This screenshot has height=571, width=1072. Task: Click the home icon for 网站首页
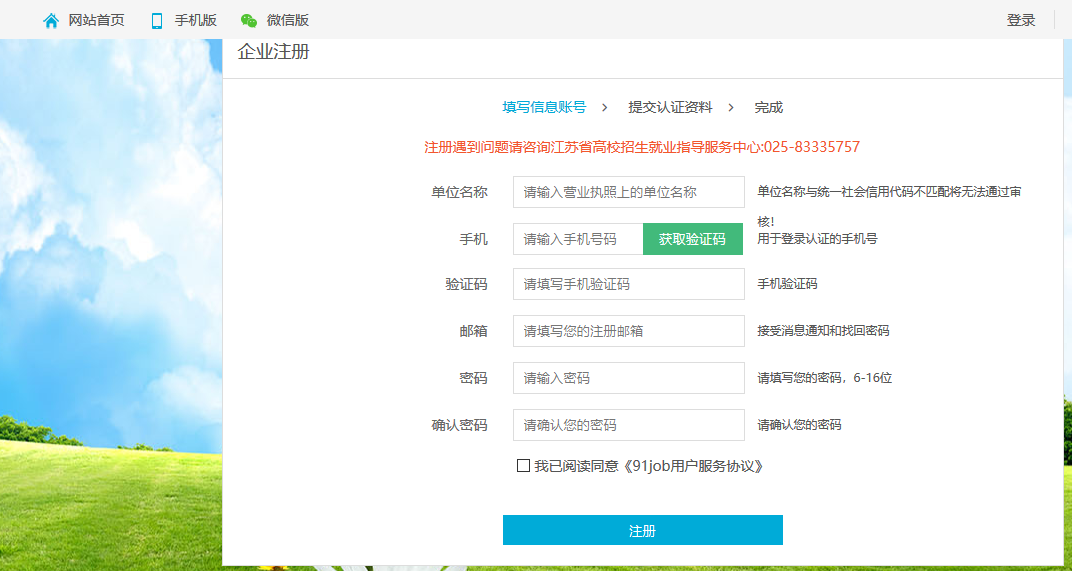(x=51, y=20)
